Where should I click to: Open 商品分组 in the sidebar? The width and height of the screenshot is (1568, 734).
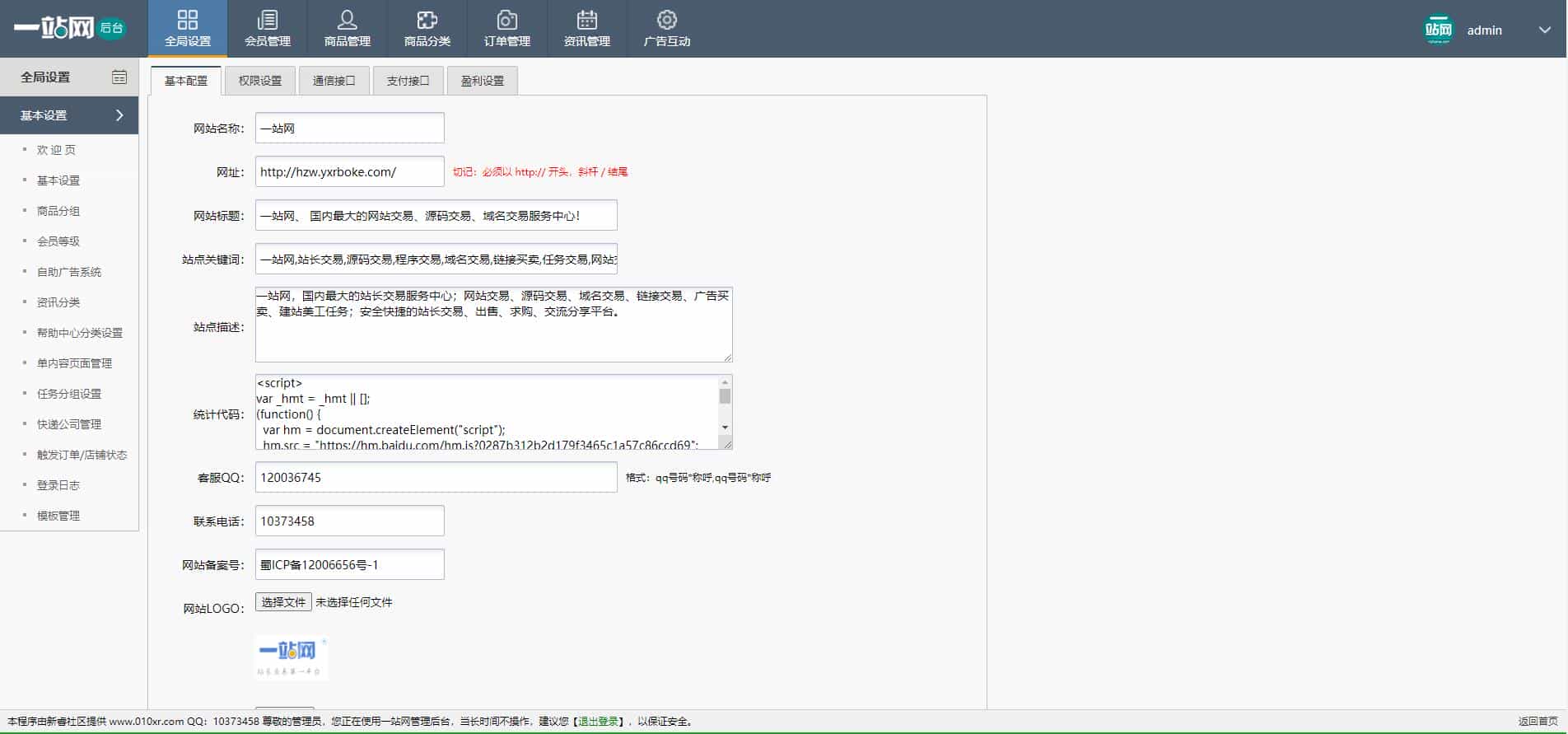[x=58, y=211]
